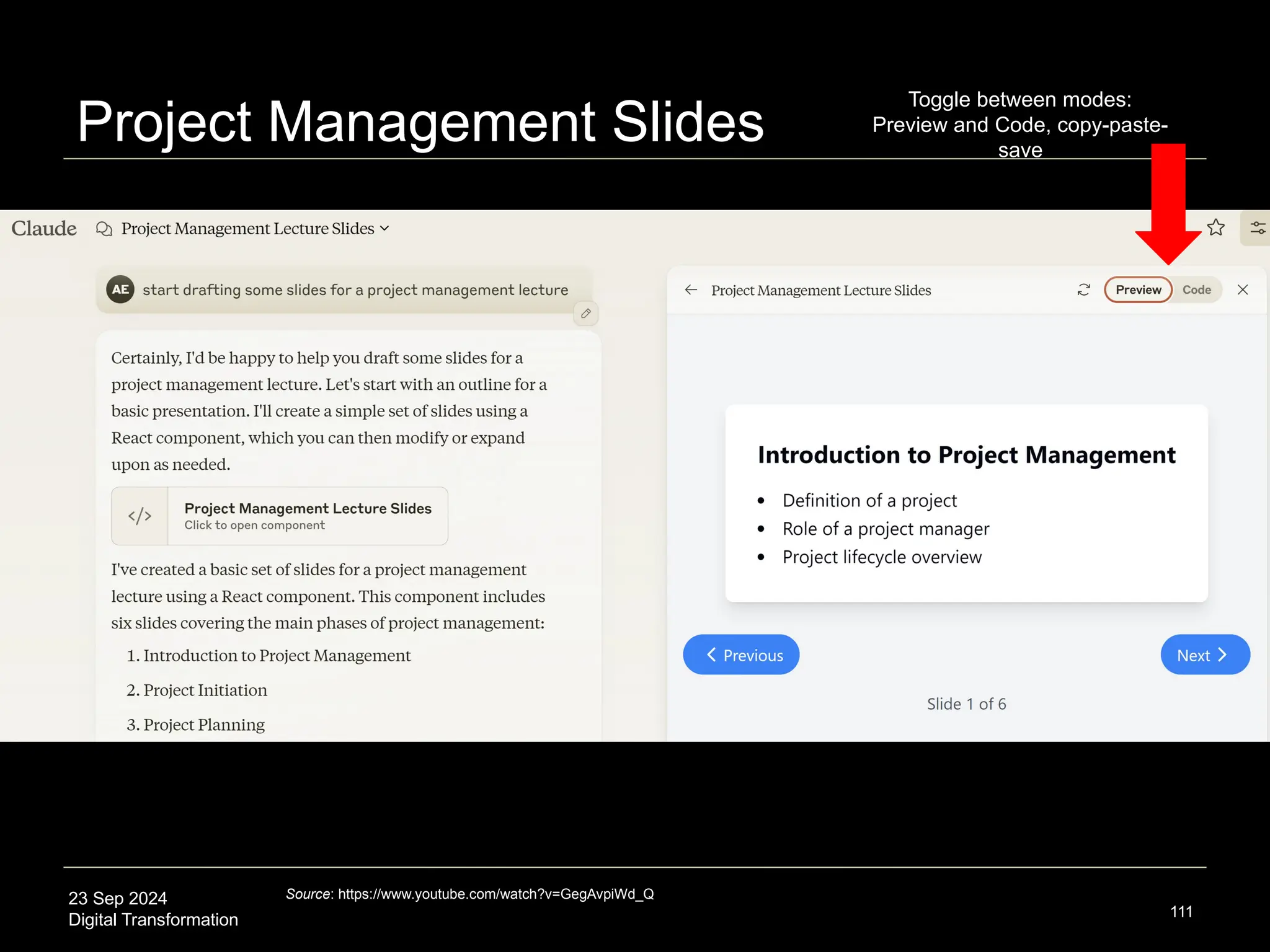Click the 'Project lifecycle overview' bullet
Viewport: 1270px width, 952px height.
[x=882, y=557]
